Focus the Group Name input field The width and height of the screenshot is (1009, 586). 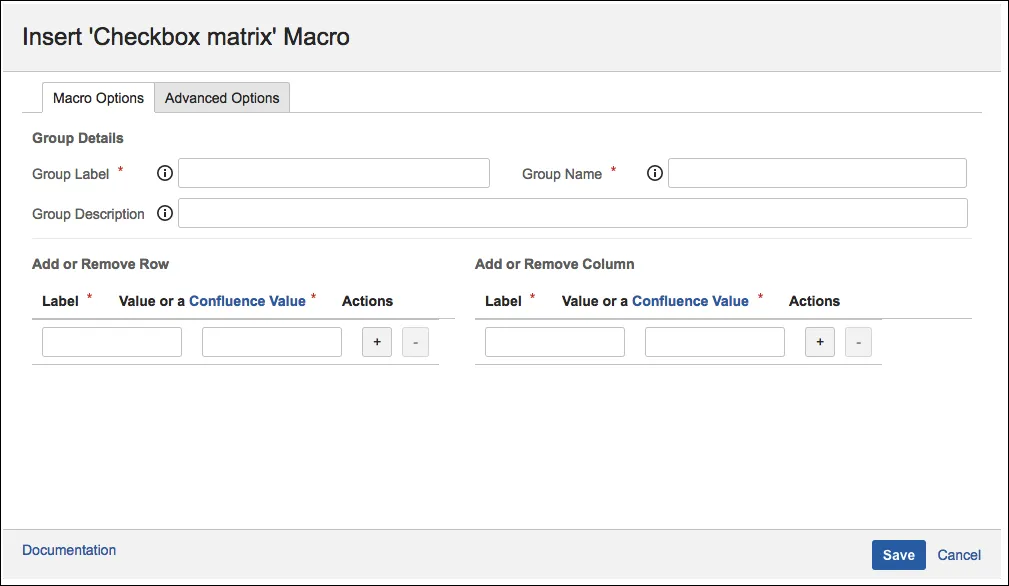click(817, 173)
